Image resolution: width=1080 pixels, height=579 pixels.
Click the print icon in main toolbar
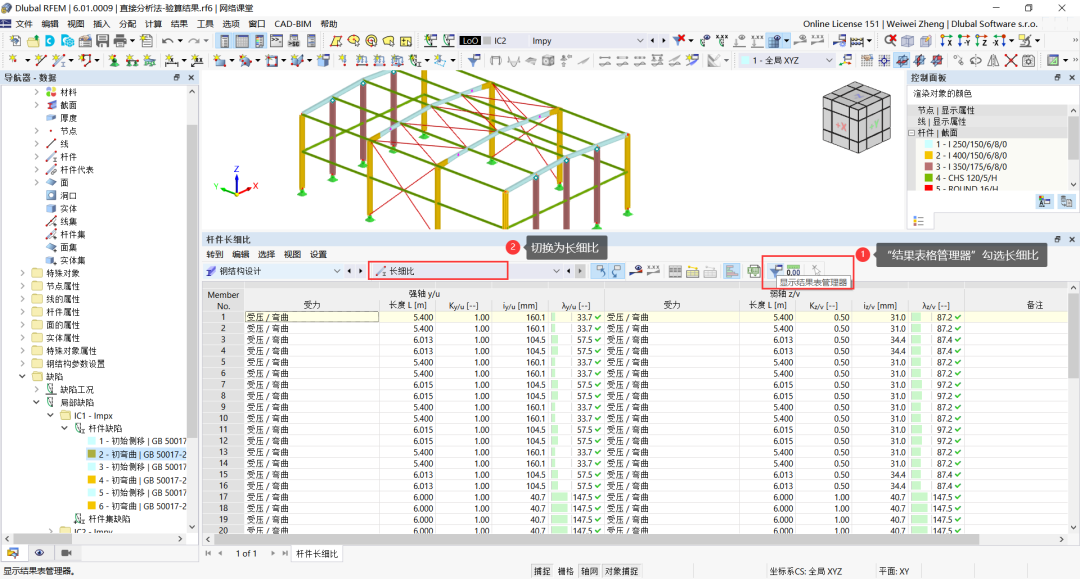pos(119,41)
